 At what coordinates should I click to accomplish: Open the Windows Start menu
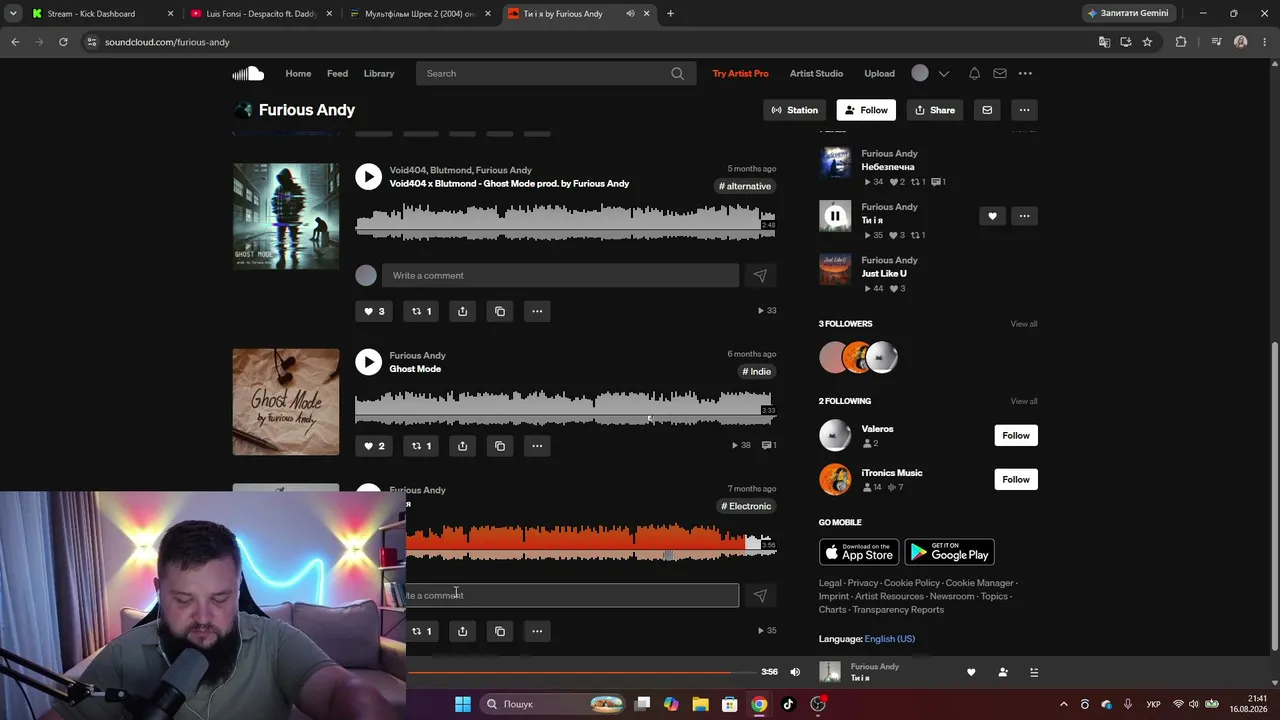tap(463, 704)
